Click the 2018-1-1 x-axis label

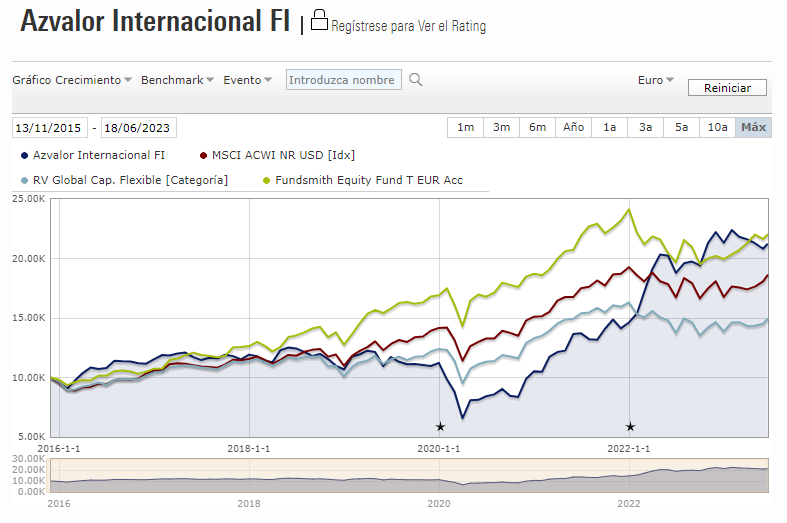pos(249,448)
